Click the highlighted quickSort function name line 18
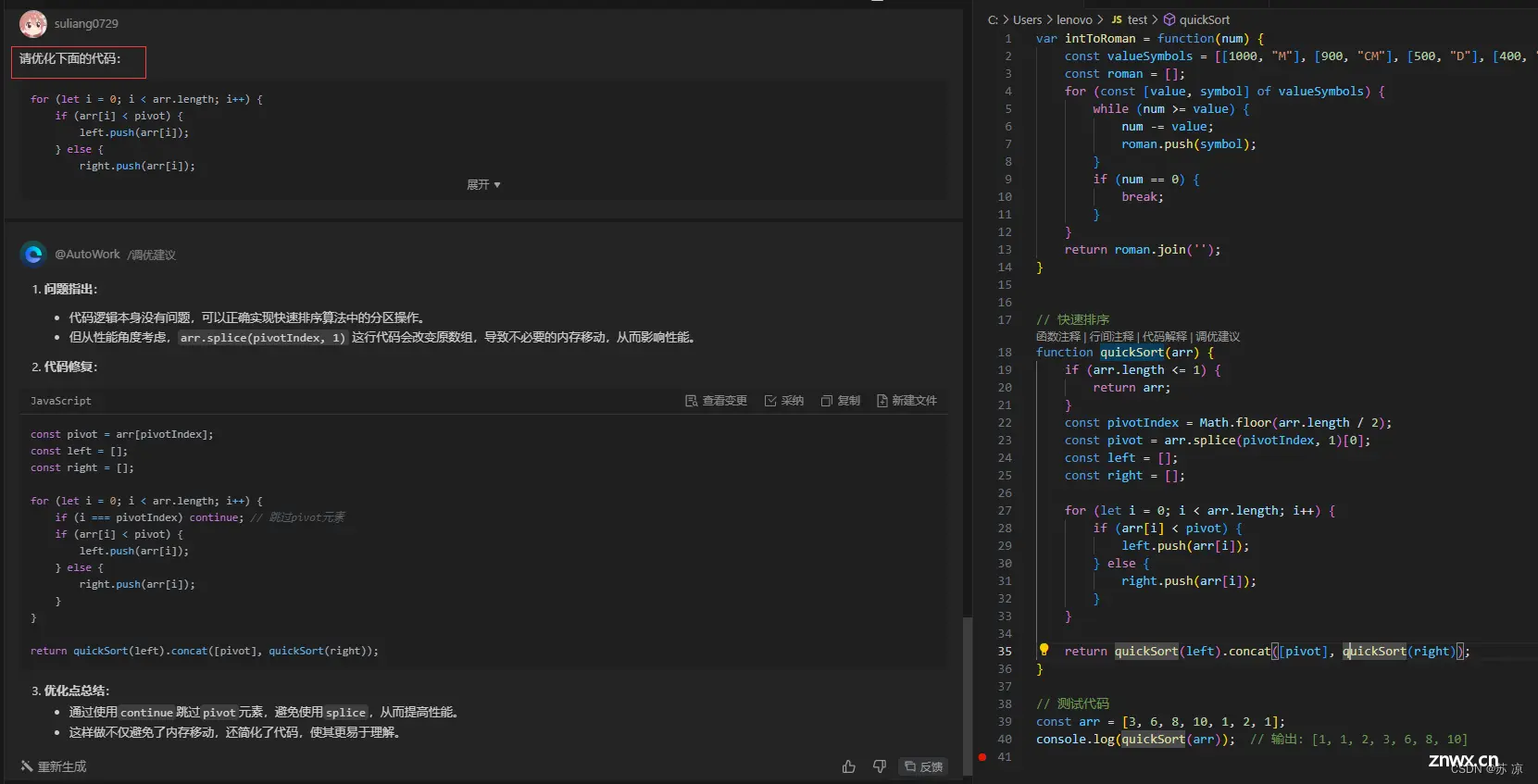 click(1132, 353)
